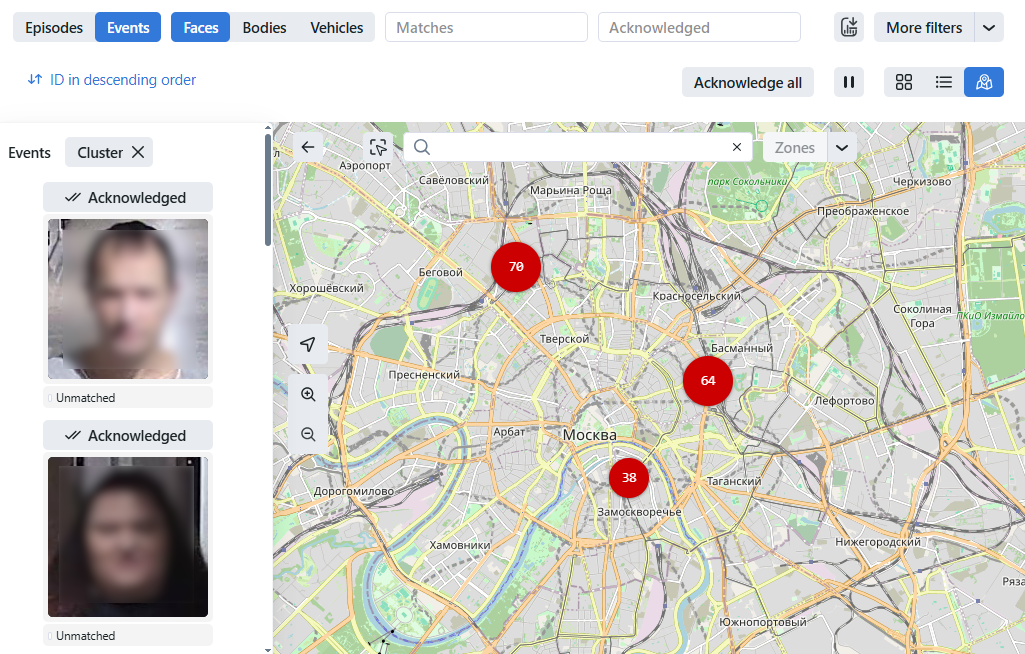Toggle Bodies object filter
The height and width of the screenshot is (654, 1025).
[264, 28]
